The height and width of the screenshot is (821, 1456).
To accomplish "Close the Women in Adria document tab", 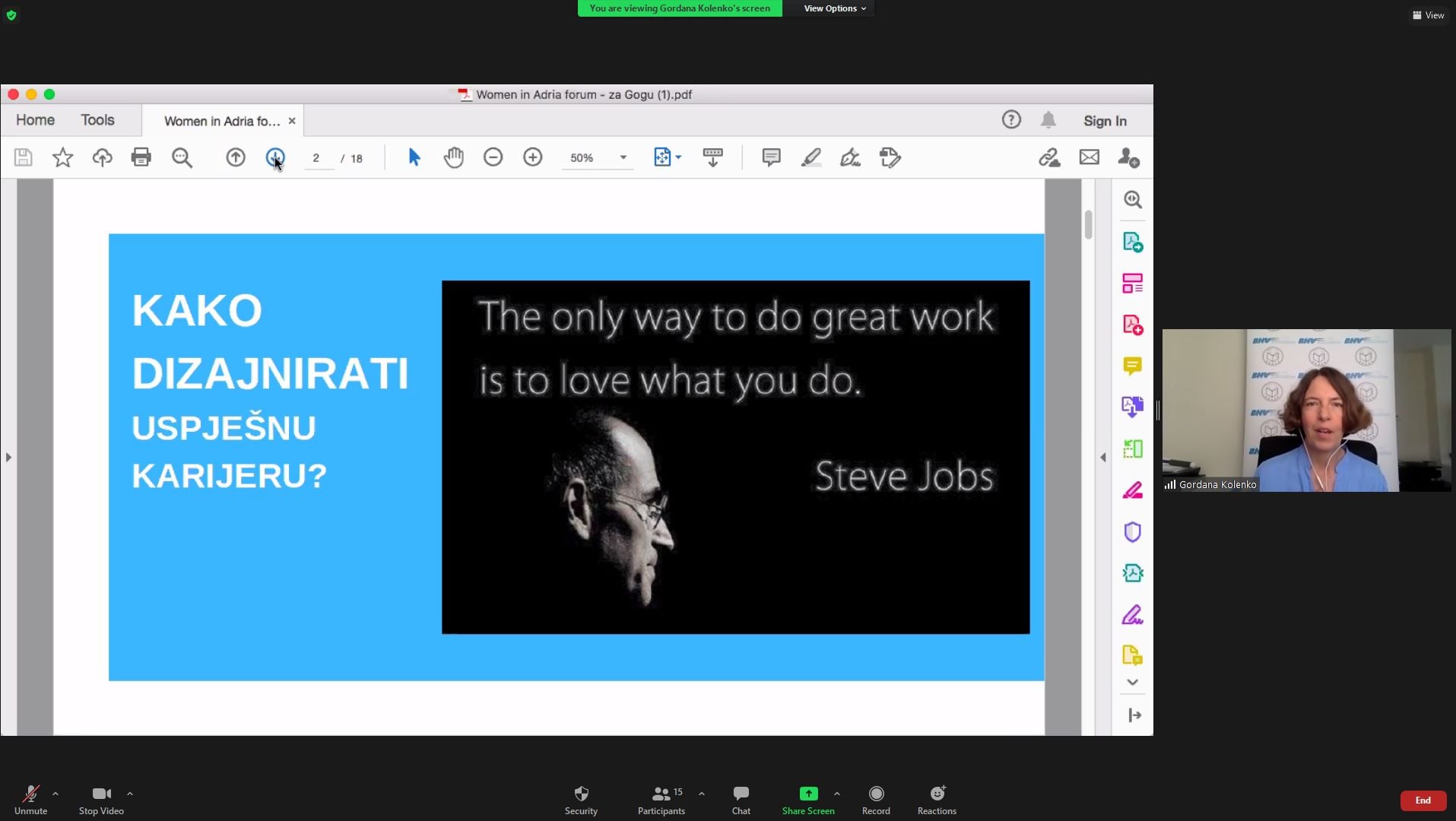I will pos(292,121).
